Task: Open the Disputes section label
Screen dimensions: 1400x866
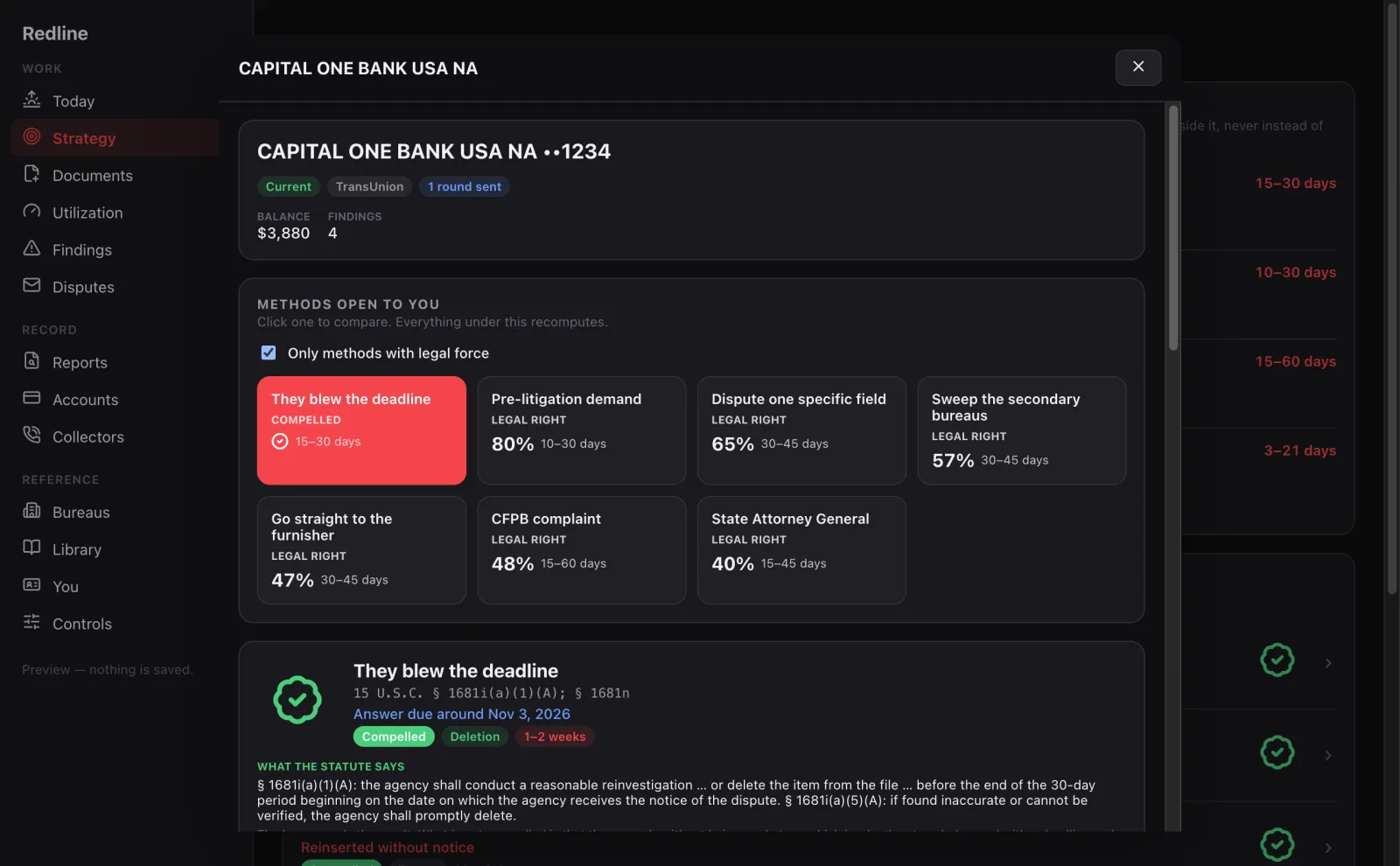Action: (83, 287)
